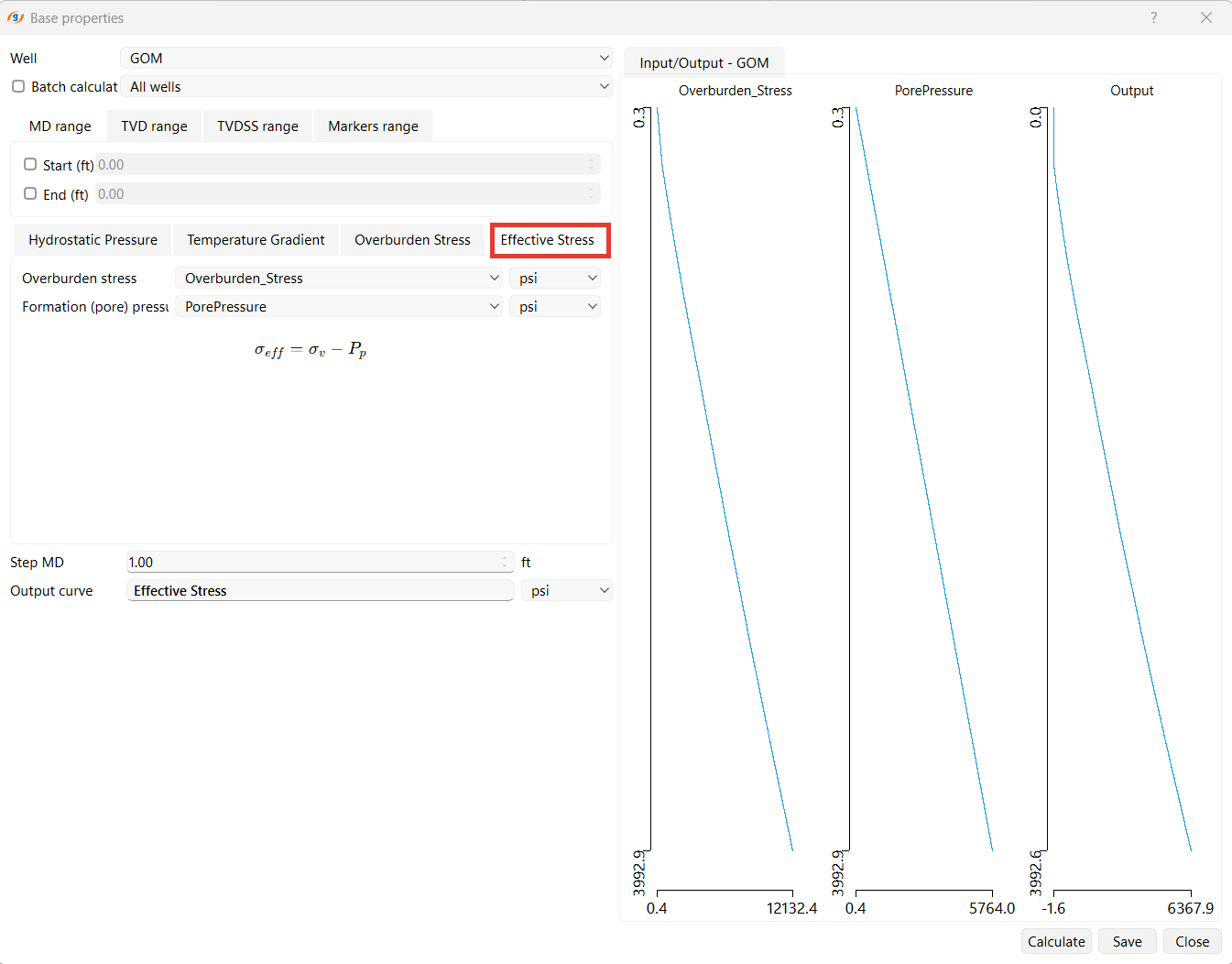
Task: Change the Overburden stress psi unit dropdown
Action: coord(555,279)
